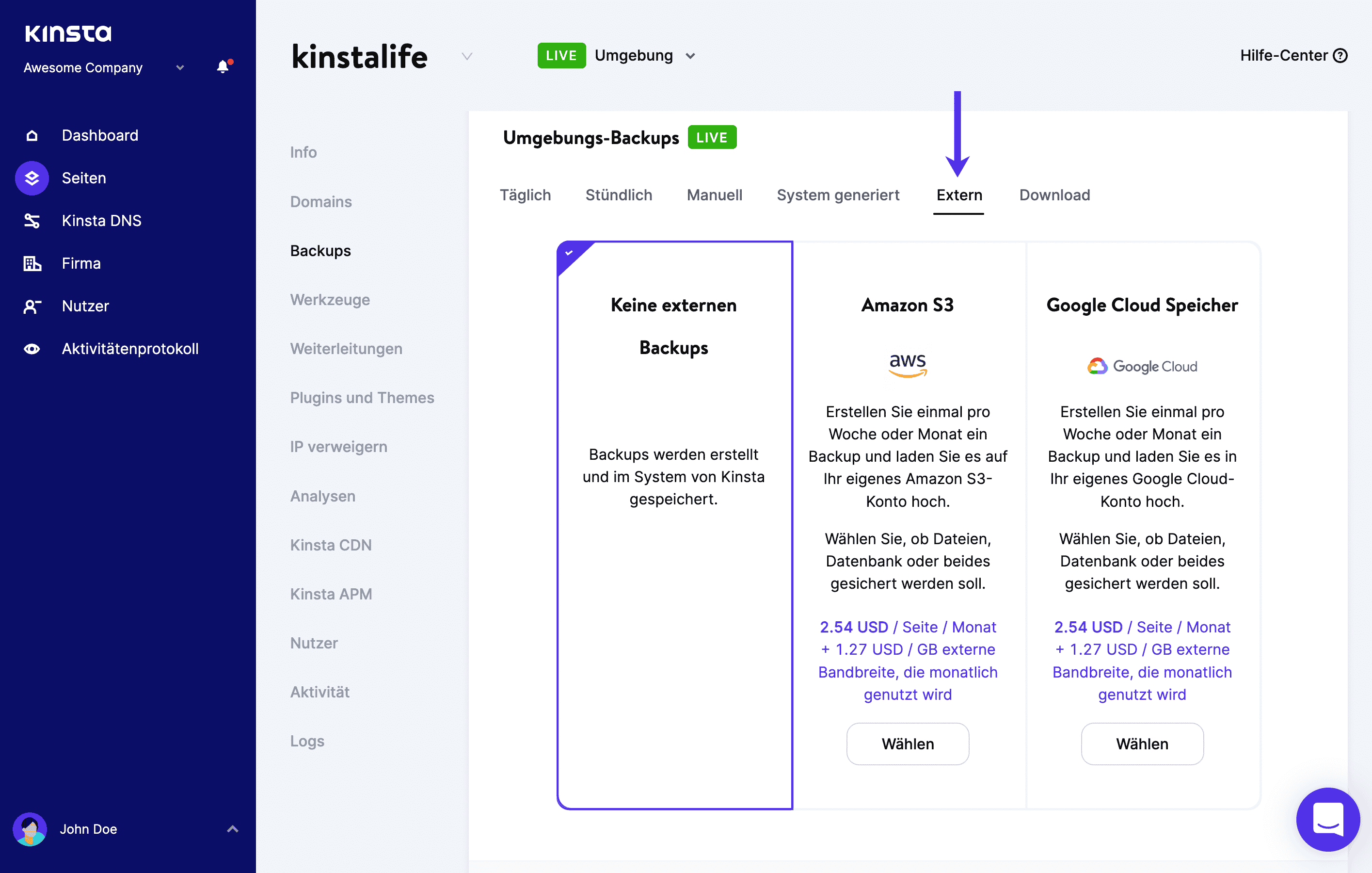Choose Wählen under Google Cloud Speicher
This screenshot has height=873, width=1372.
pyautogui.click(x=1142, y=744)
